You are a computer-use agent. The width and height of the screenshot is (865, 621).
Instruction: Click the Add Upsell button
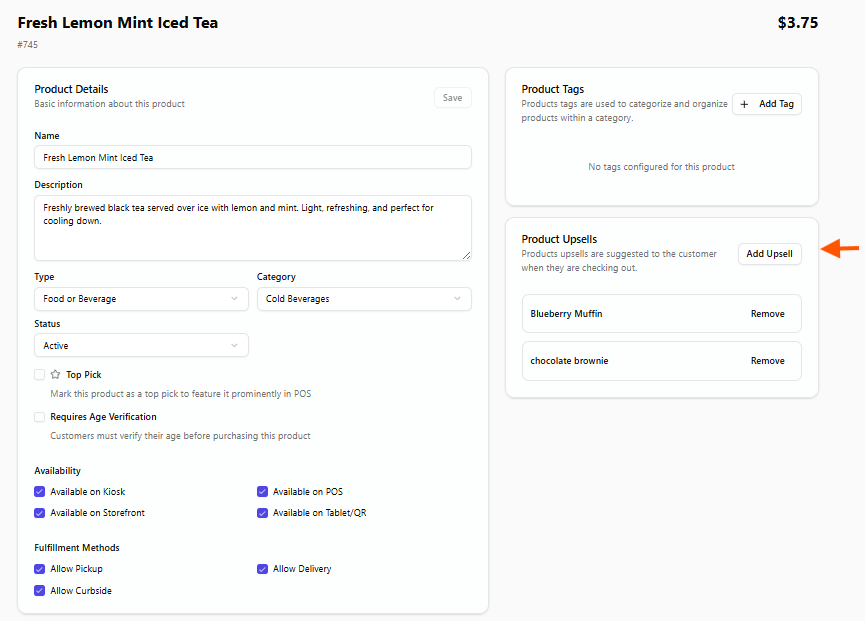click(x=769, y=254)
